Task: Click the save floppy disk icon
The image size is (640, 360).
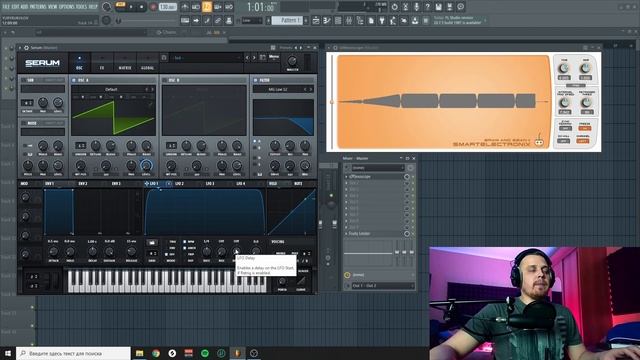Action: [438, 7]
